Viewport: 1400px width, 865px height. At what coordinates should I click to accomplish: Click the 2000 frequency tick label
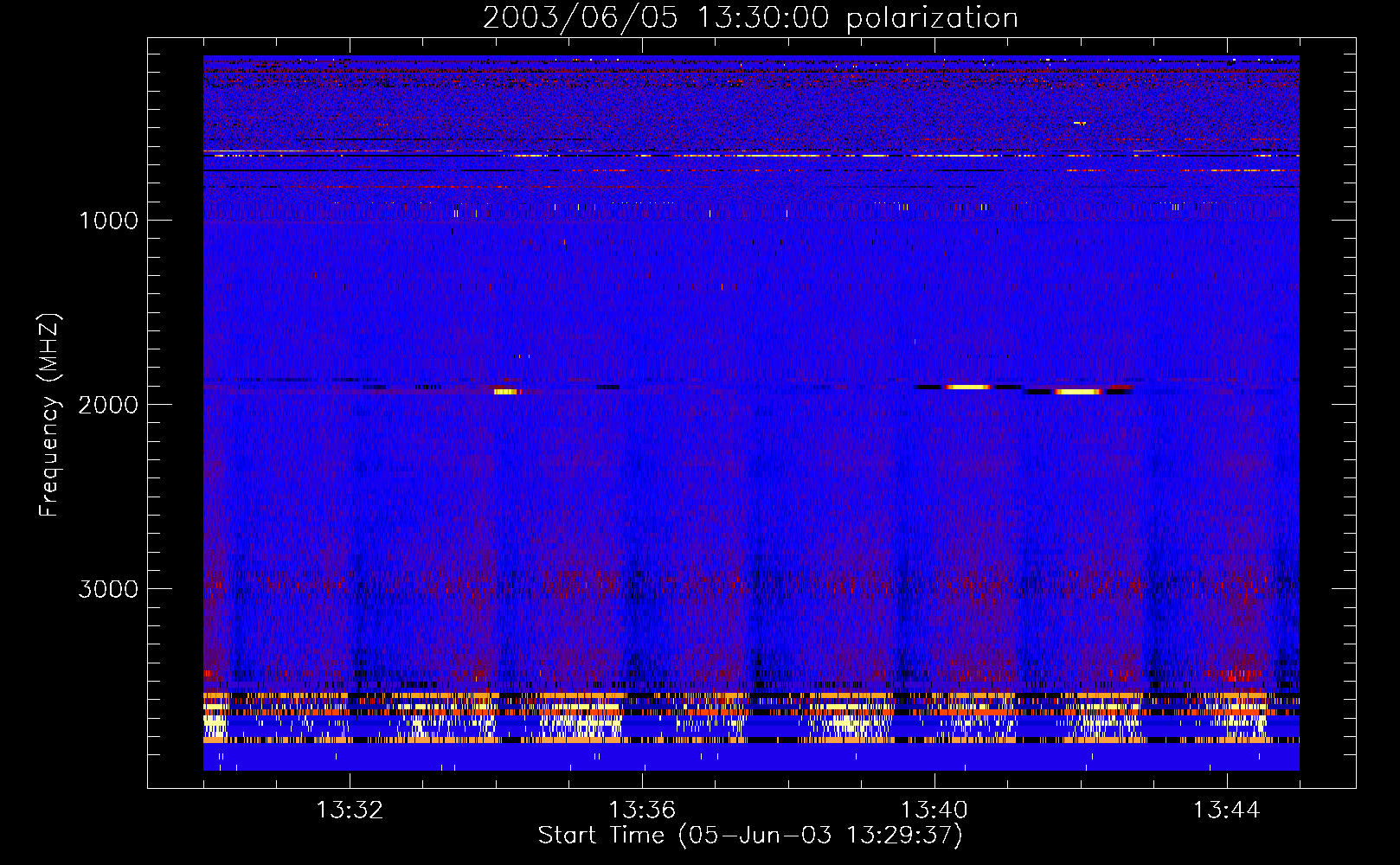click(109, 405)
